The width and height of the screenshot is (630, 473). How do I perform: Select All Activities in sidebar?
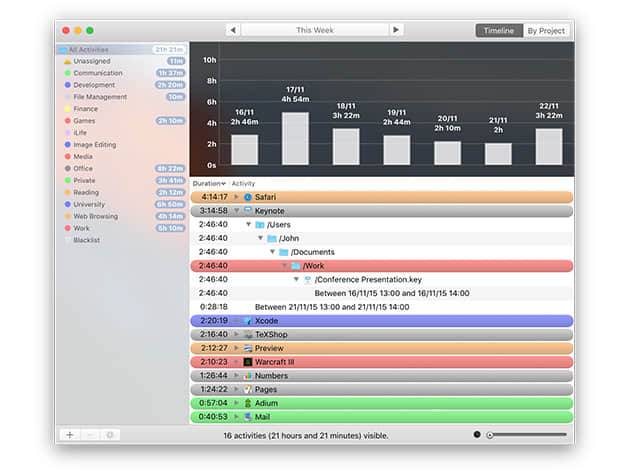tap(122, 49)
